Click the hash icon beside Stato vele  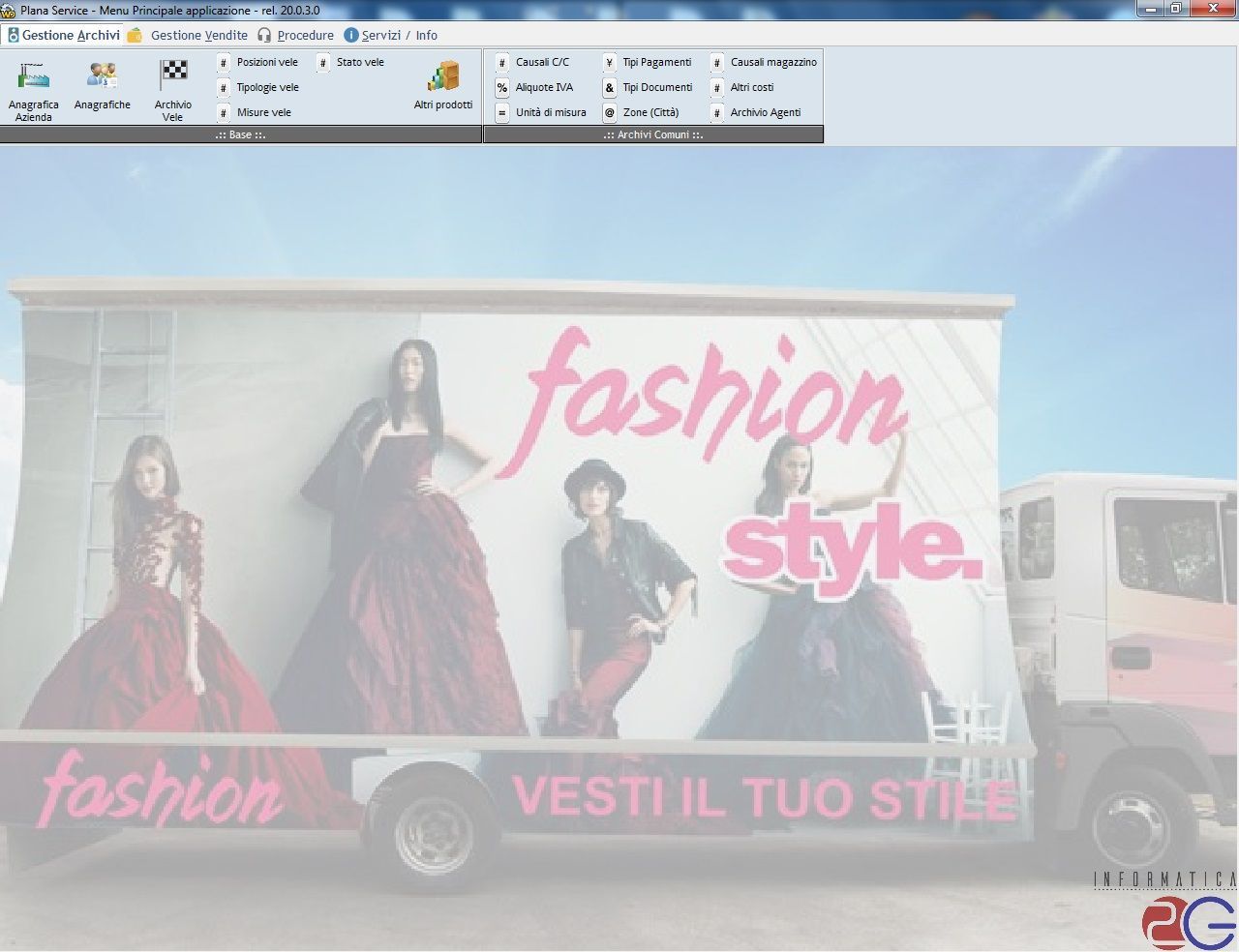point(323,62)
